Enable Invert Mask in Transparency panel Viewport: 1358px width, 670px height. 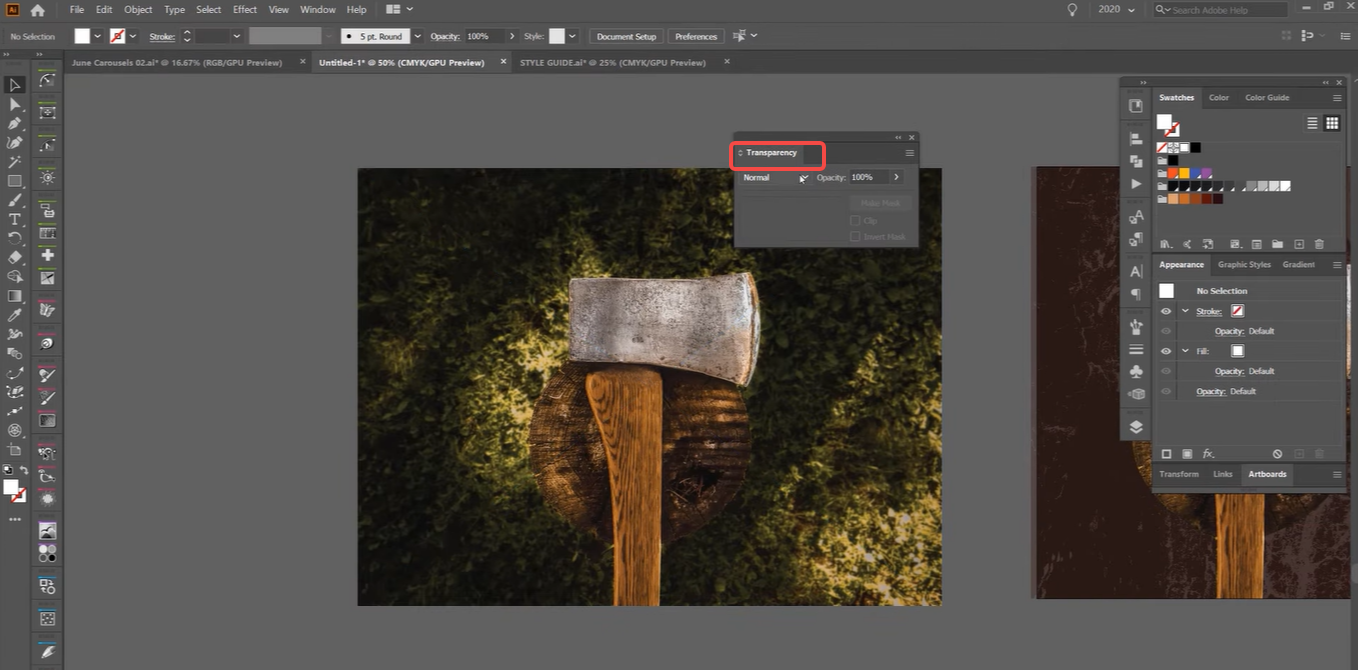tap(856, 236)
